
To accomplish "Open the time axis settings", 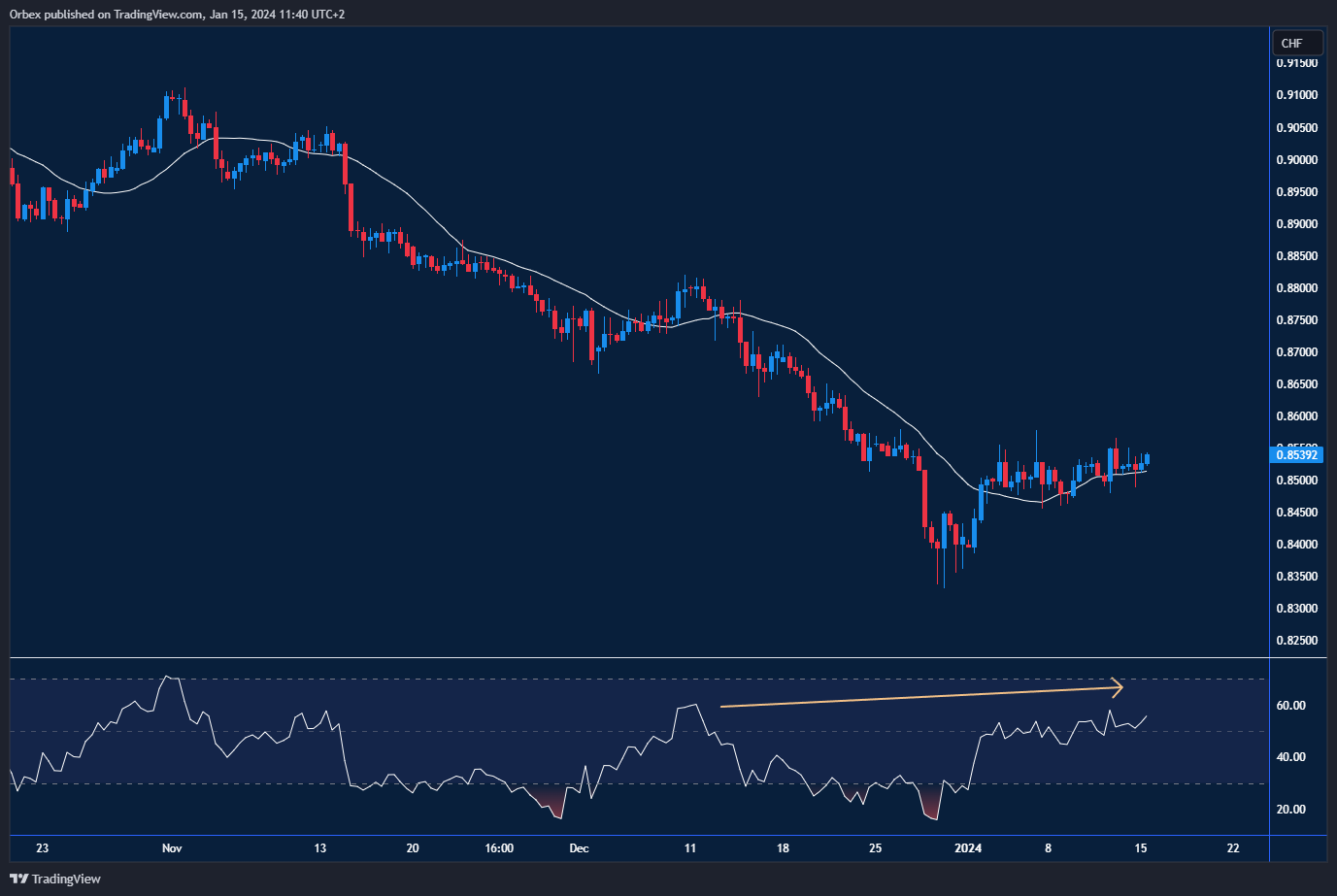I will click(x=631, y=847).
